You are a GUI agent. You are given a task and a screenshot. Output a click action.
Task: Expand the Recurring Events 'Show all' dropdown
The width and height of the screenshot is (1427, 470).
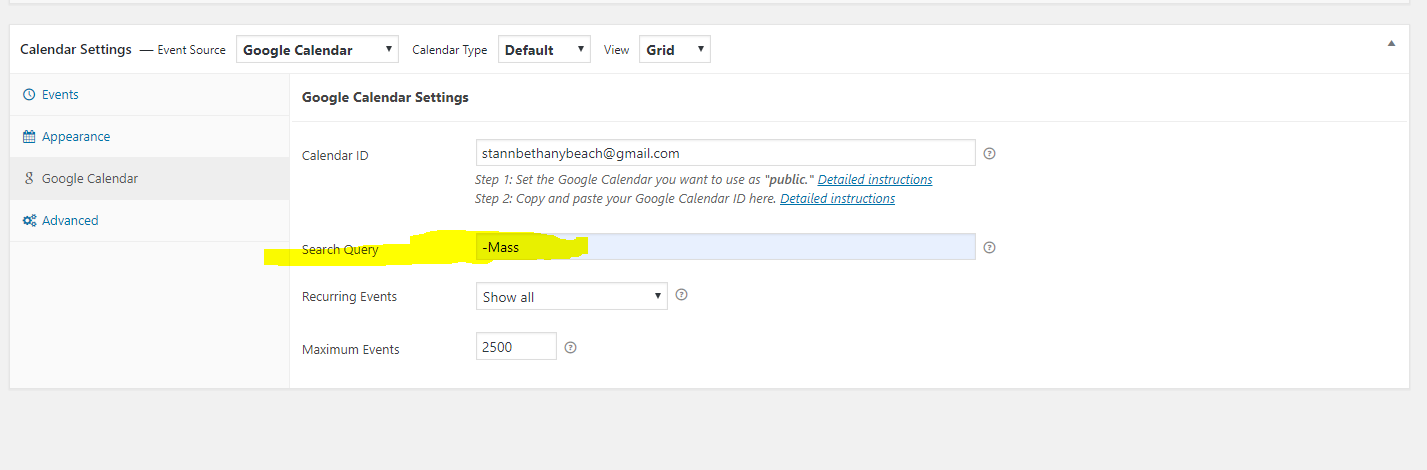pyautogui.click(x=571, y=296)
